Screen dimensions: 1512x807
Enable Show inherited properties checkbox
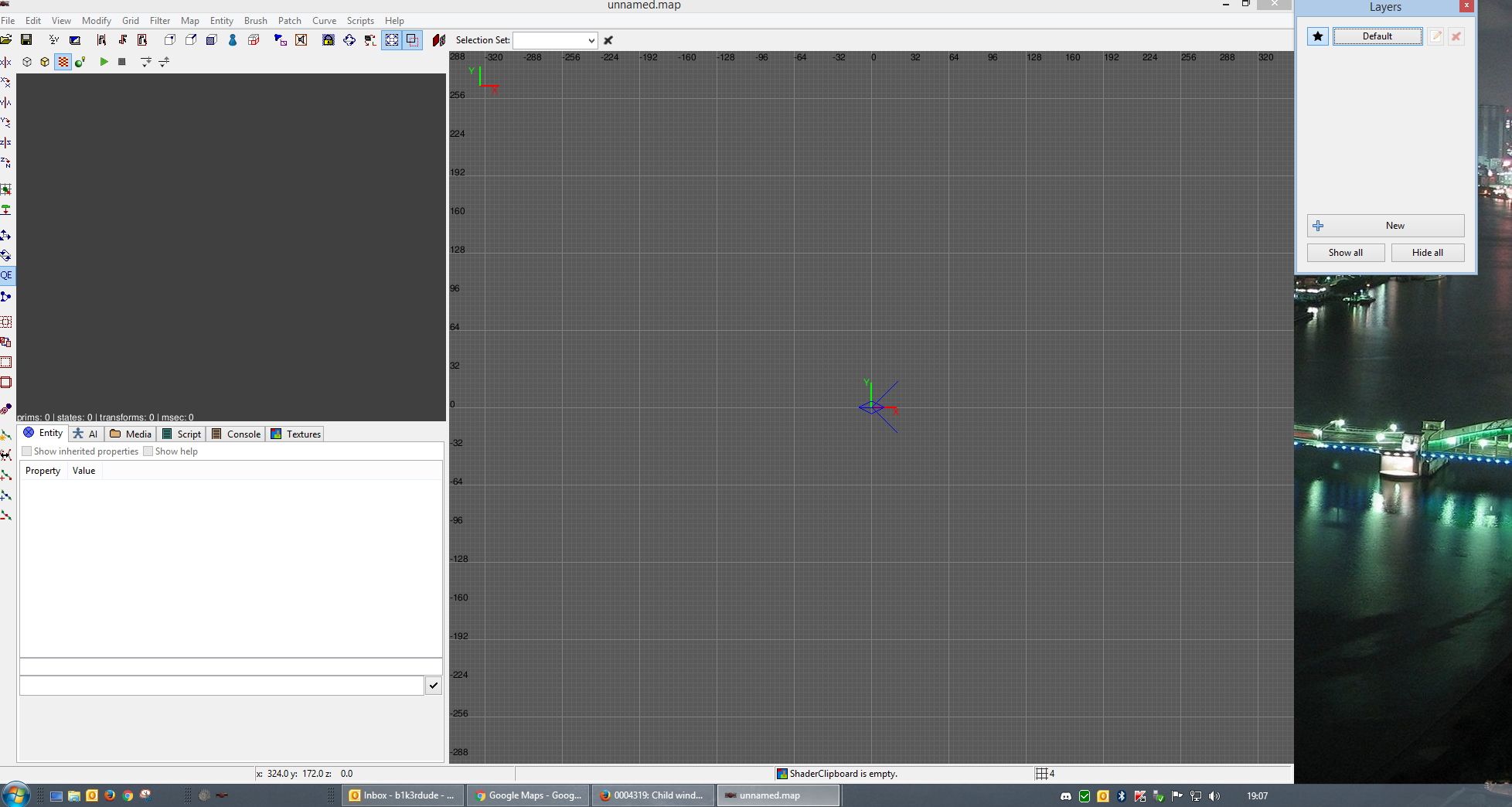pyautogui.click(x=27, y=451)
